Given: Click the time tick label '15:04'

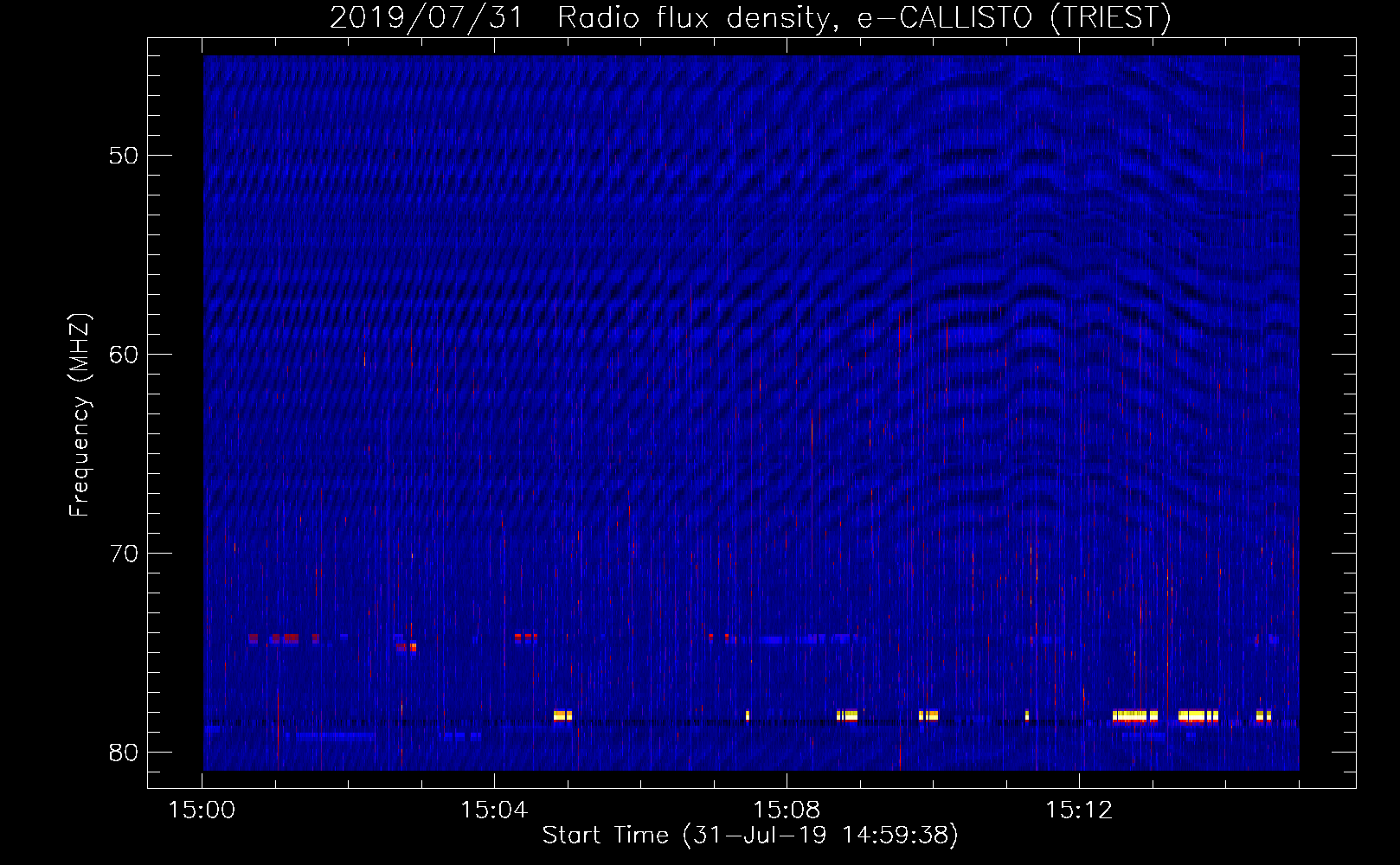Looking at the screenshot, I should pyautogui.click(x=494, y=810).
